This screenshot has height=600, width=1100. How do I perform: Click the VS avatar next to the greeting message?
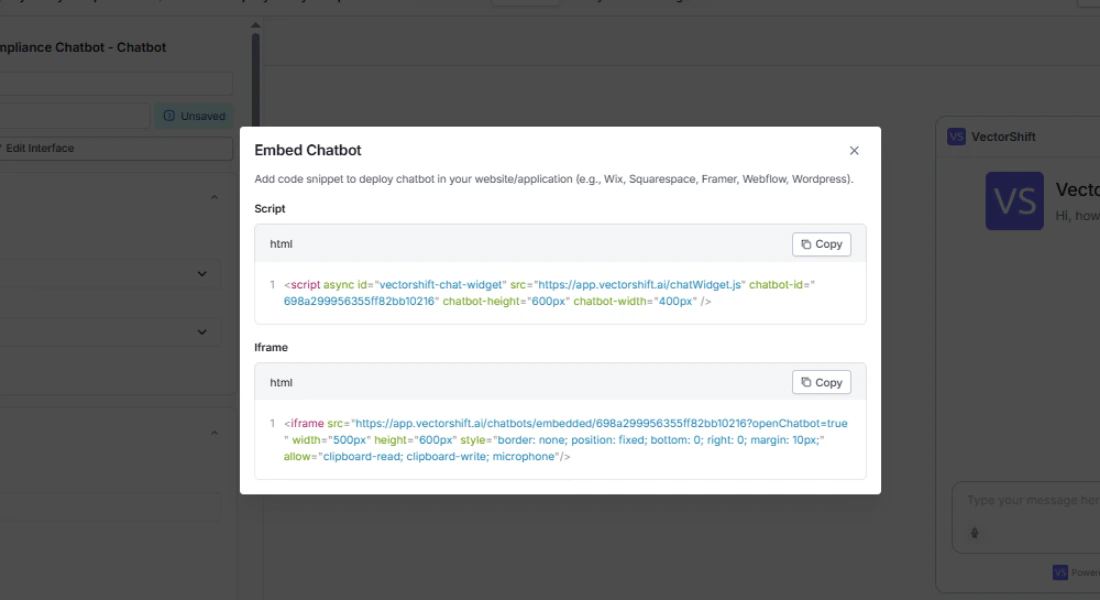pyautogui.click(x=1014, y=201)
